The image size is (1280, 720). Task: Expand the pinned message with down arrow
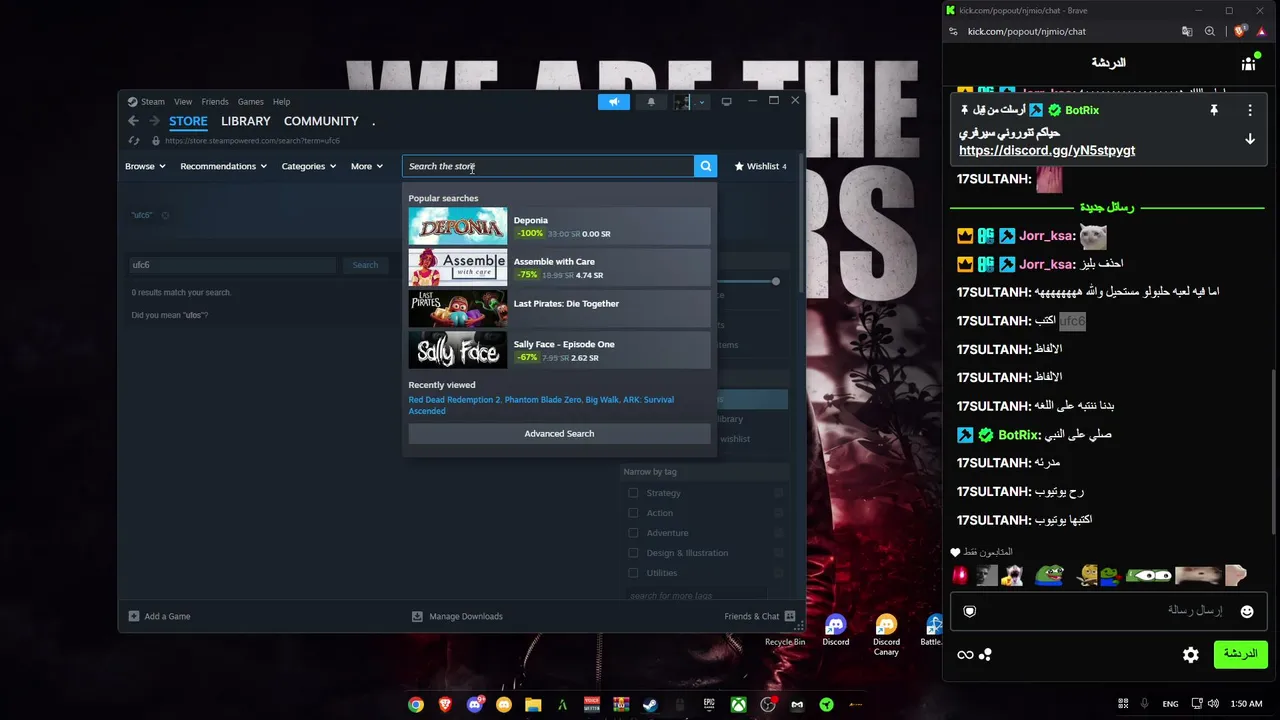click(1250, 140)
